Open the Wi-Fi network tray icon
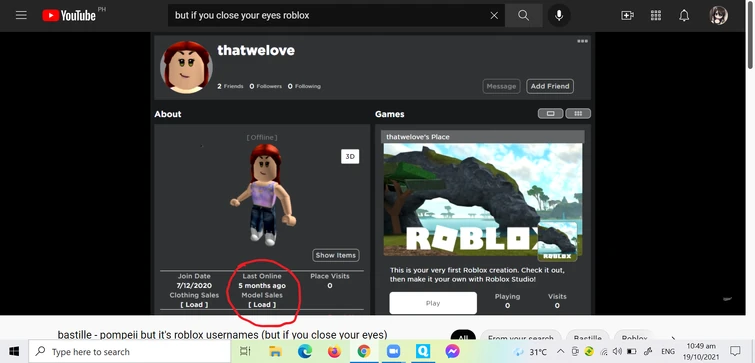755x363 pixels. click(x=603, y=352)
